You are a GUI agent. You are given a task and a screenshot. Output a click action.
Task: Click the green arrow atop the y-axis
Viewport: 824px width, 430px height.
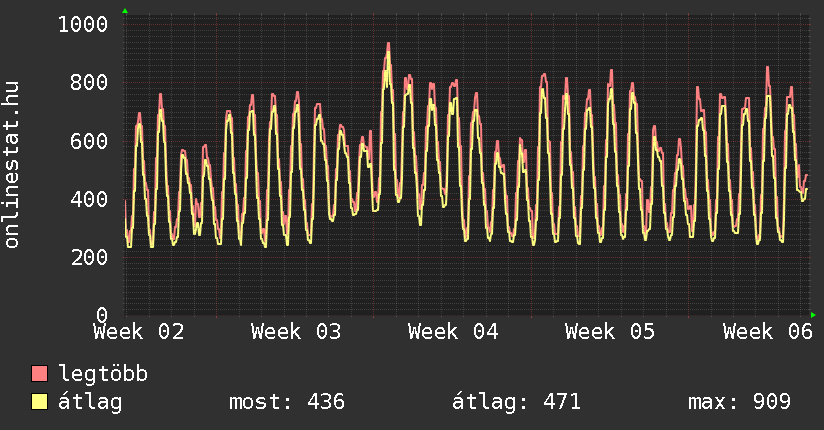pyautogui.click(x=125, y=11)
